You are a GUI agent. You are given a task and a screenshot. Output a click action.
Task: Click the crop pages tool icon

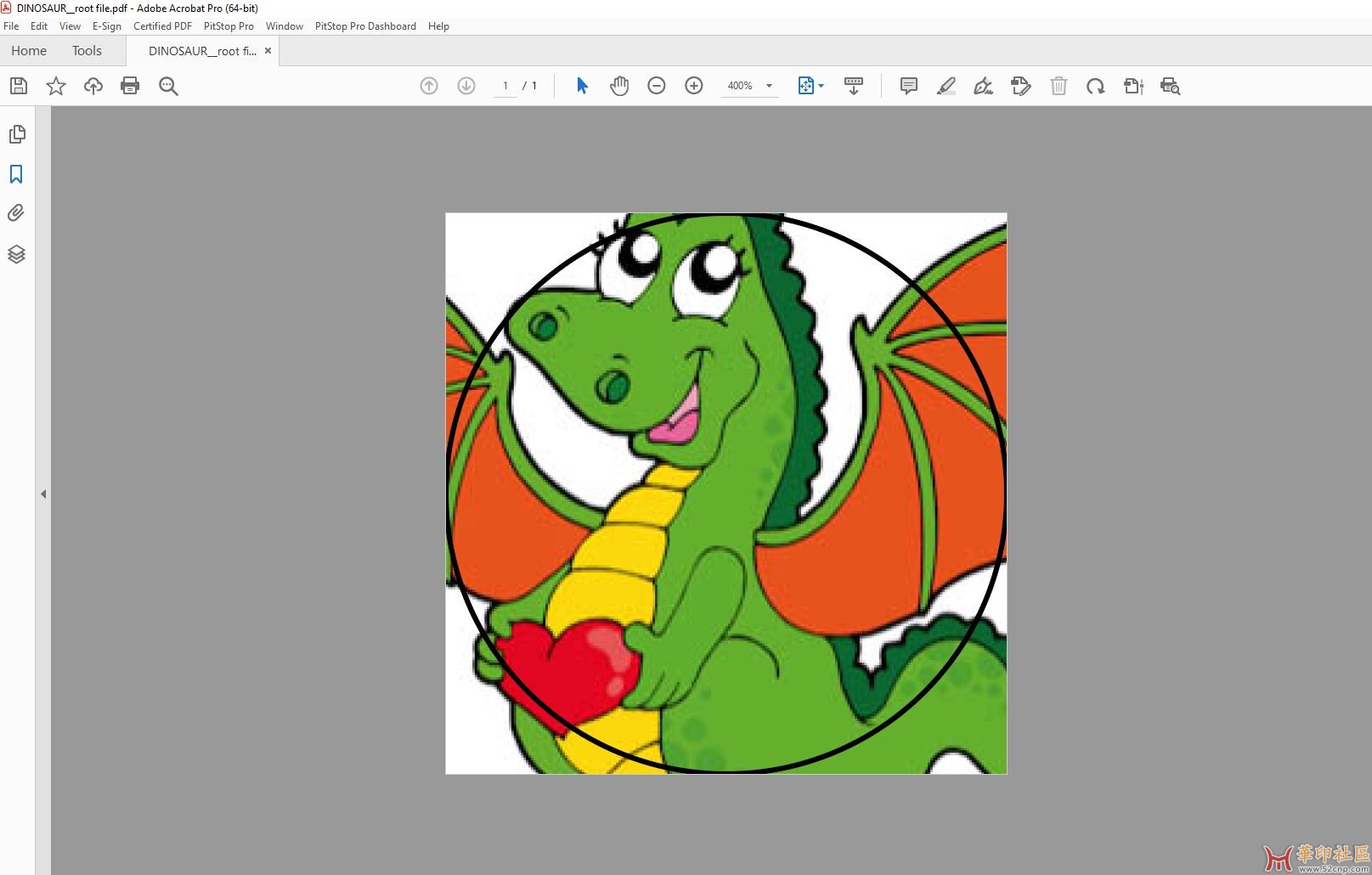coord(1133,86)
